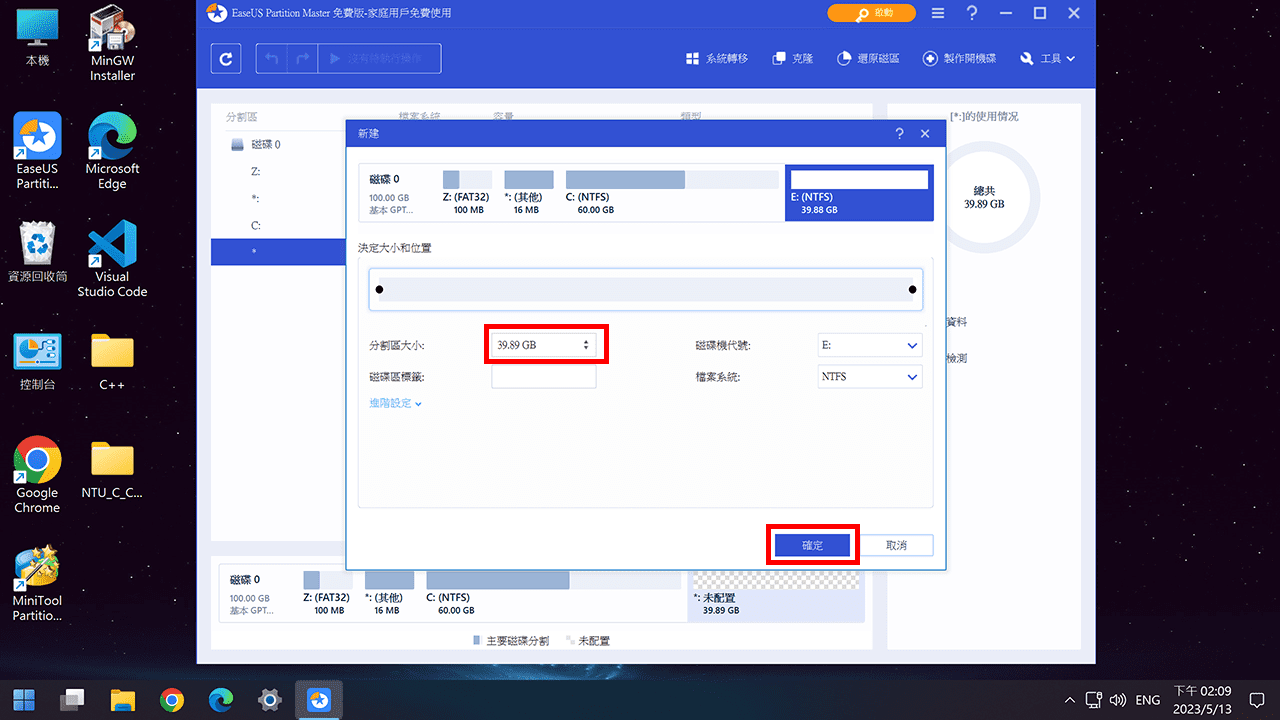Screen dimensions: 1280x720
Task: Select the 系統轉移 migration icon
Action: click(x=716, y=58)
